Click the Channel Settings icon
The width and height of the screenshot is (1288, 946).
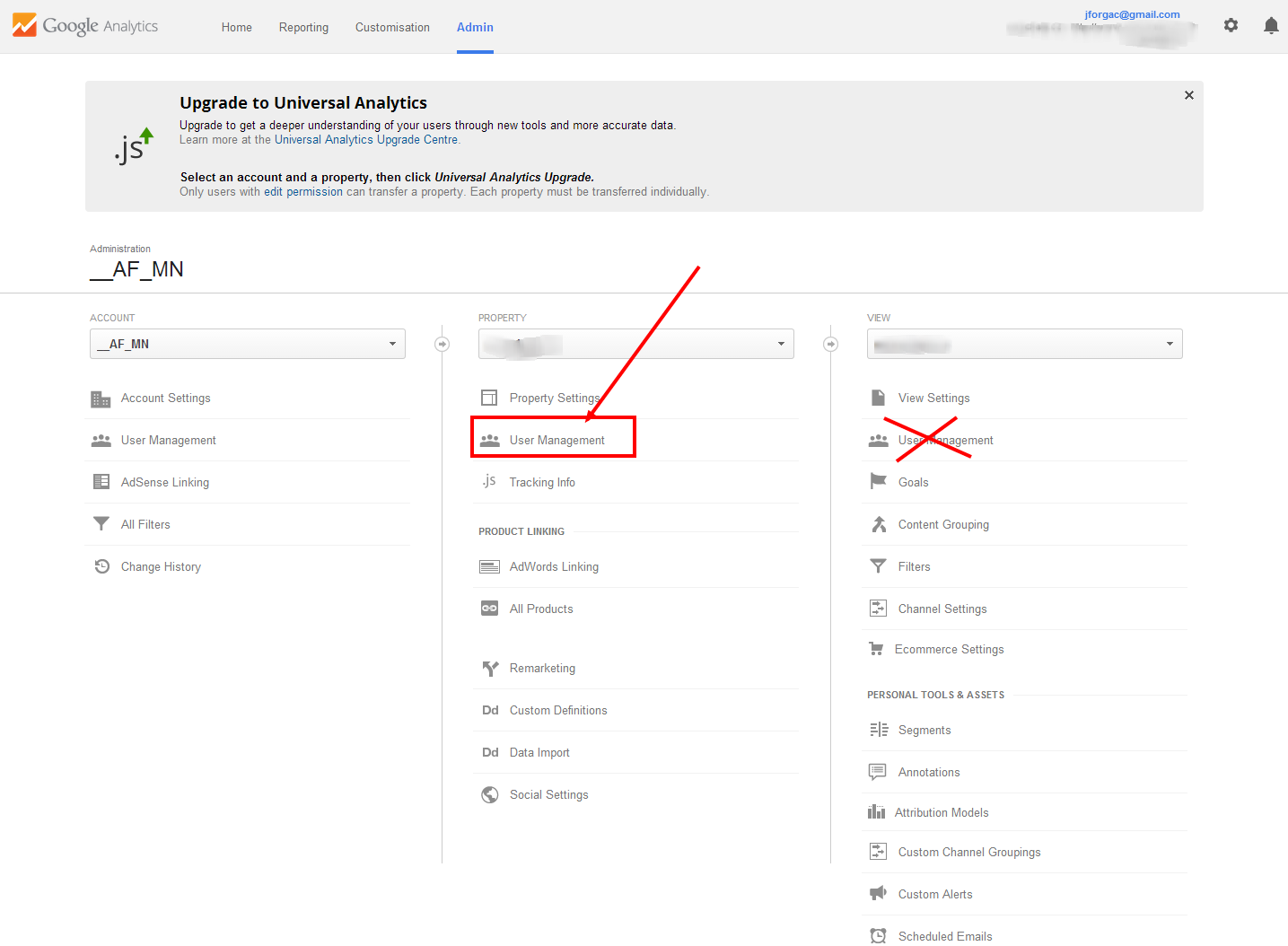tap(878, 609)
